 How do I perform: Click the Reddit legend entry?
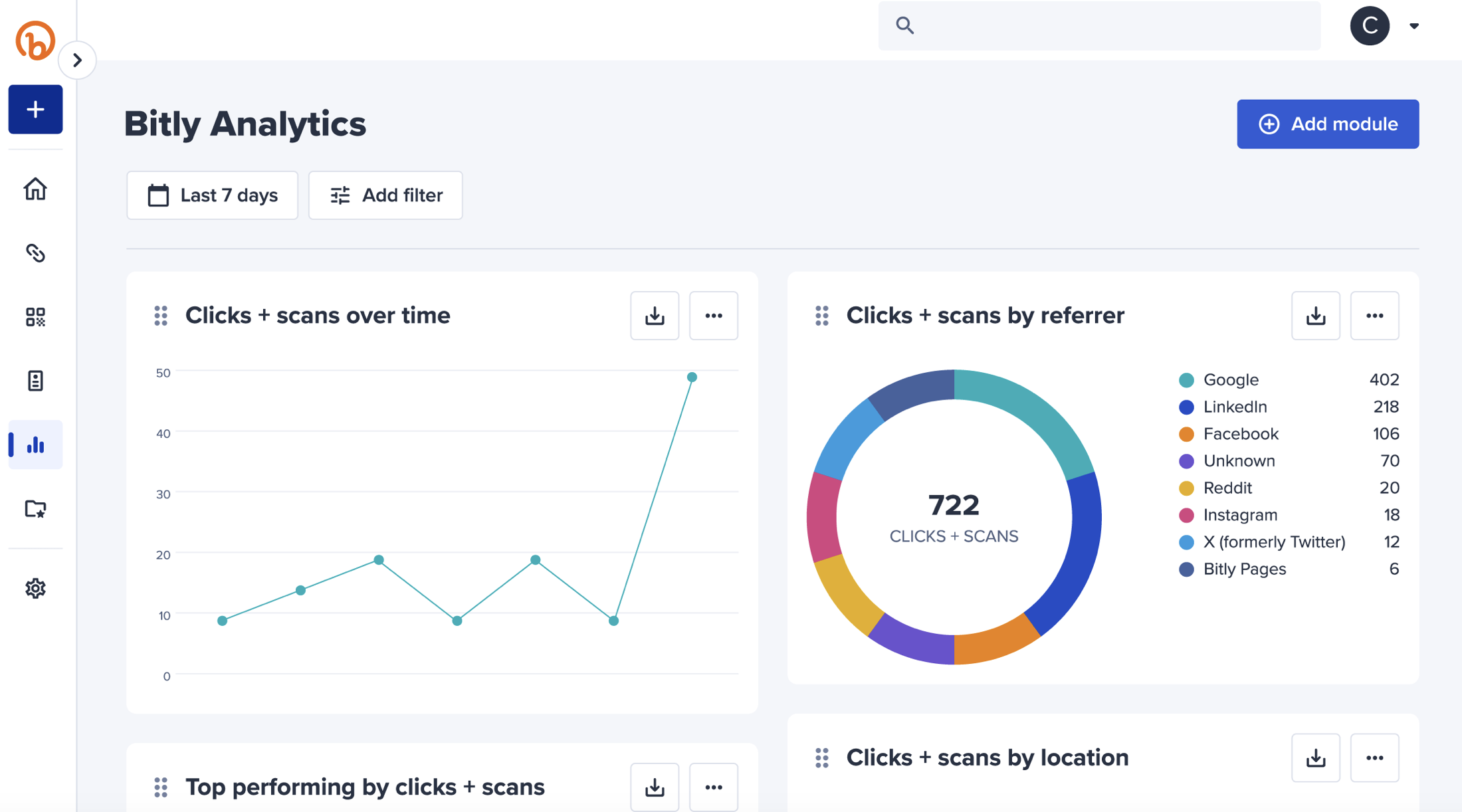point(1289,488)
